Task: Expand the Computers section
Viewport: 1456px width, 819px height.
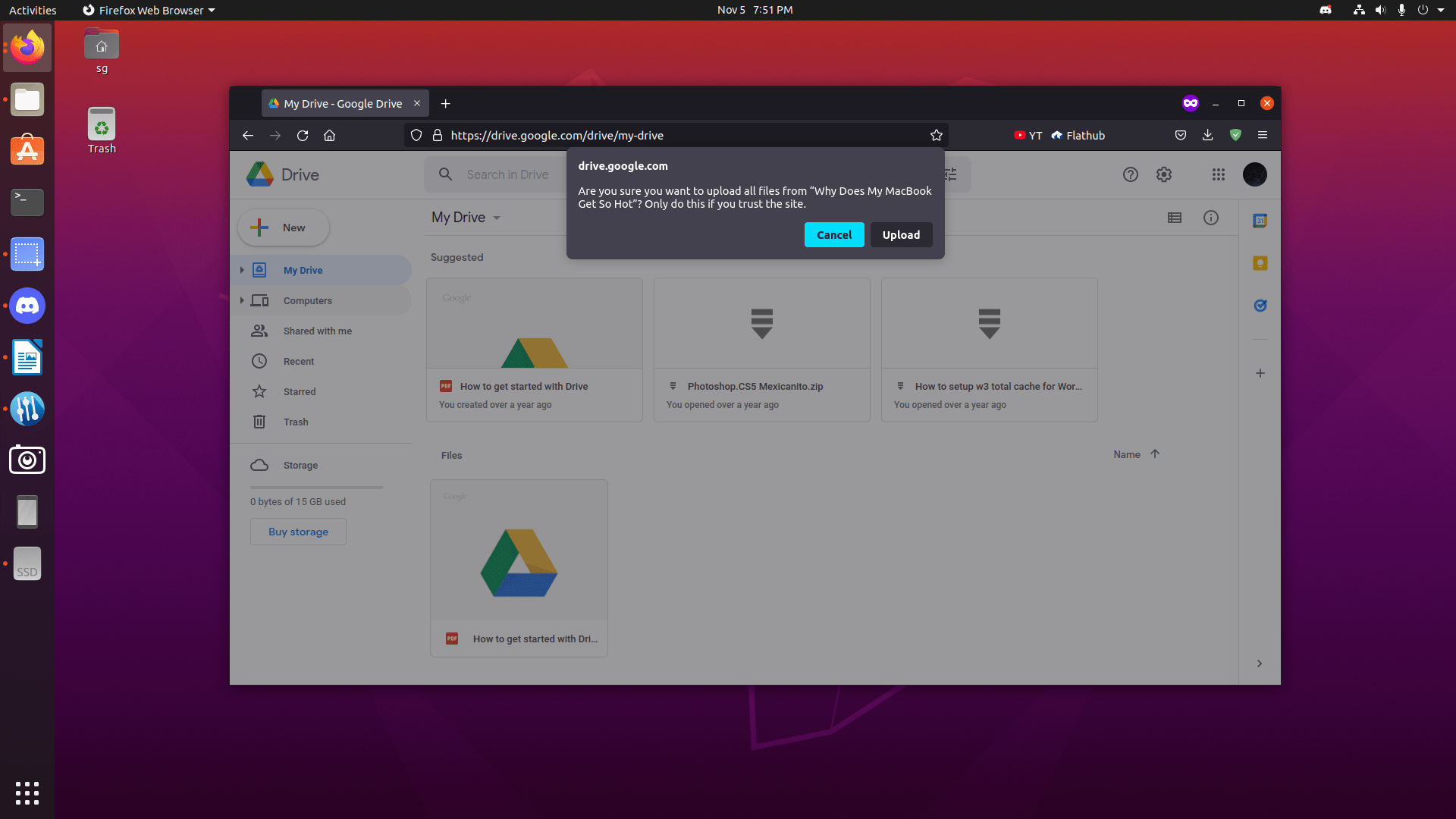Action: [242, 300]
